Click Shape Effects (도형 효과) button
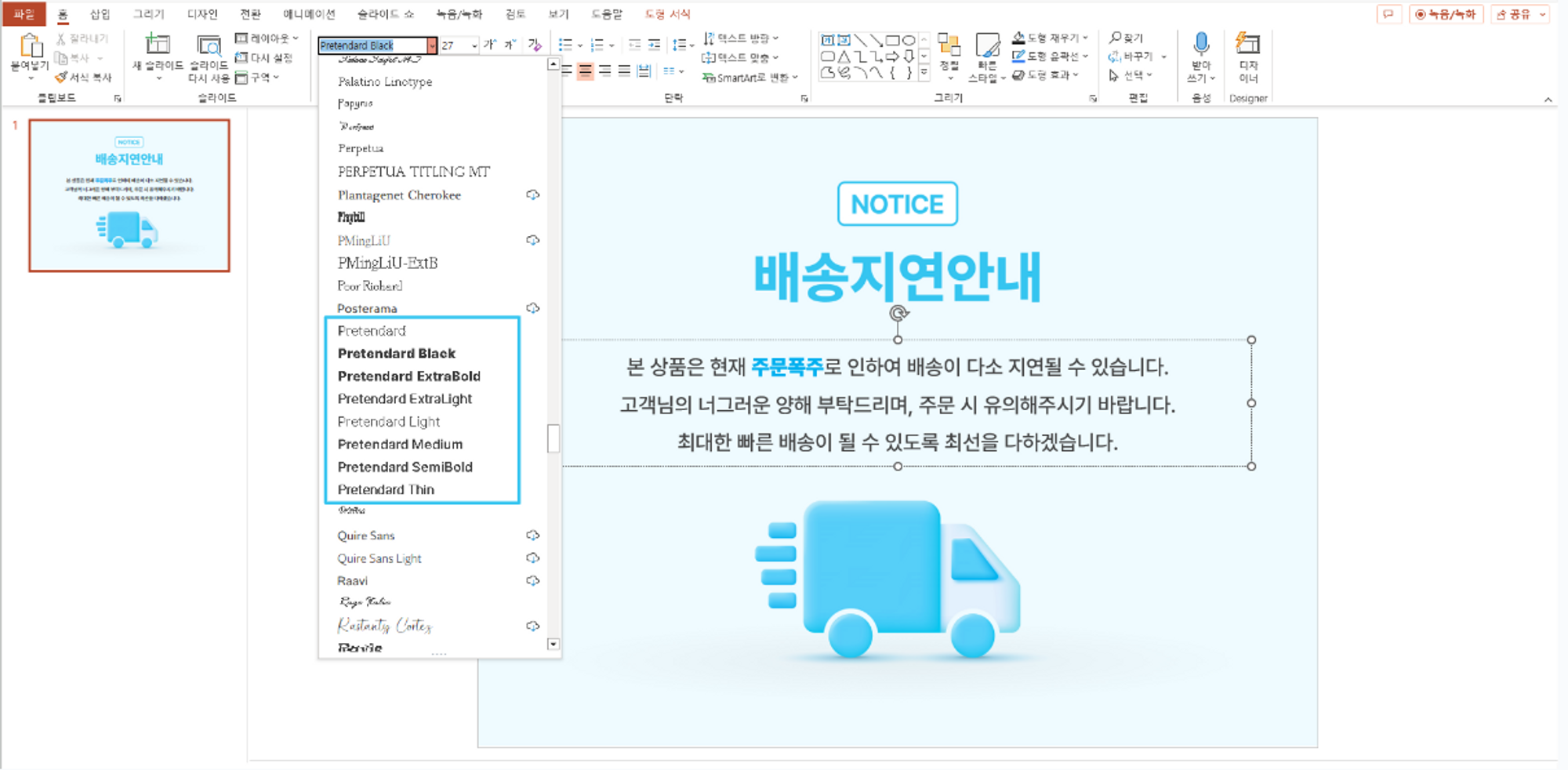Image resolution: width=1568 pixels, height=770 pixels. (x=1046, y=75)
